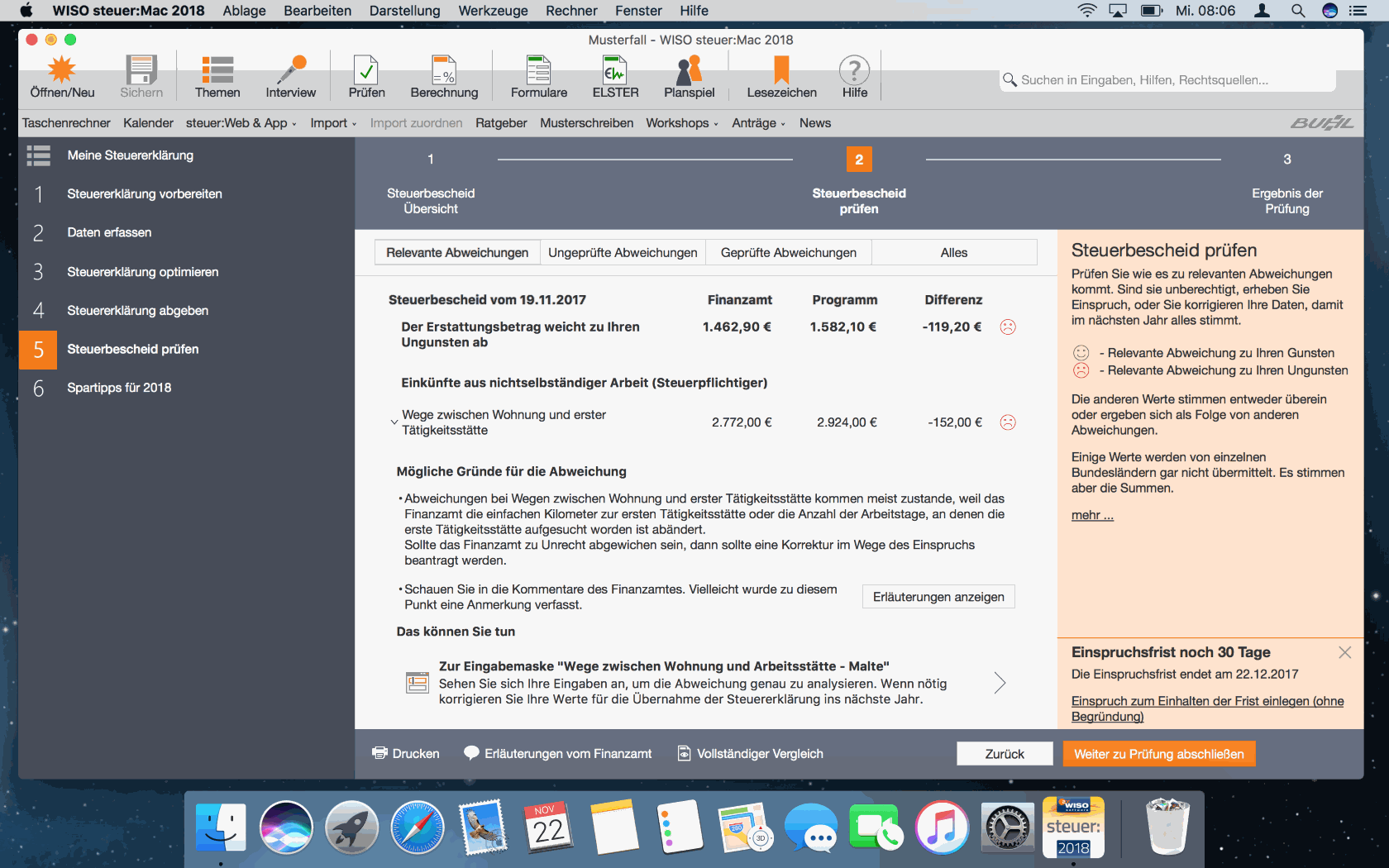Image resolution: width=1389 pixels, height=868 pixels.
Task: Open Safari from the dock
Action: coord(418,827)
